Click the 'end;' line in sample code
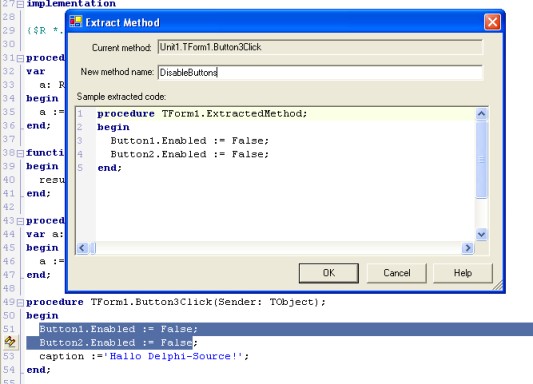 point(109,168)
